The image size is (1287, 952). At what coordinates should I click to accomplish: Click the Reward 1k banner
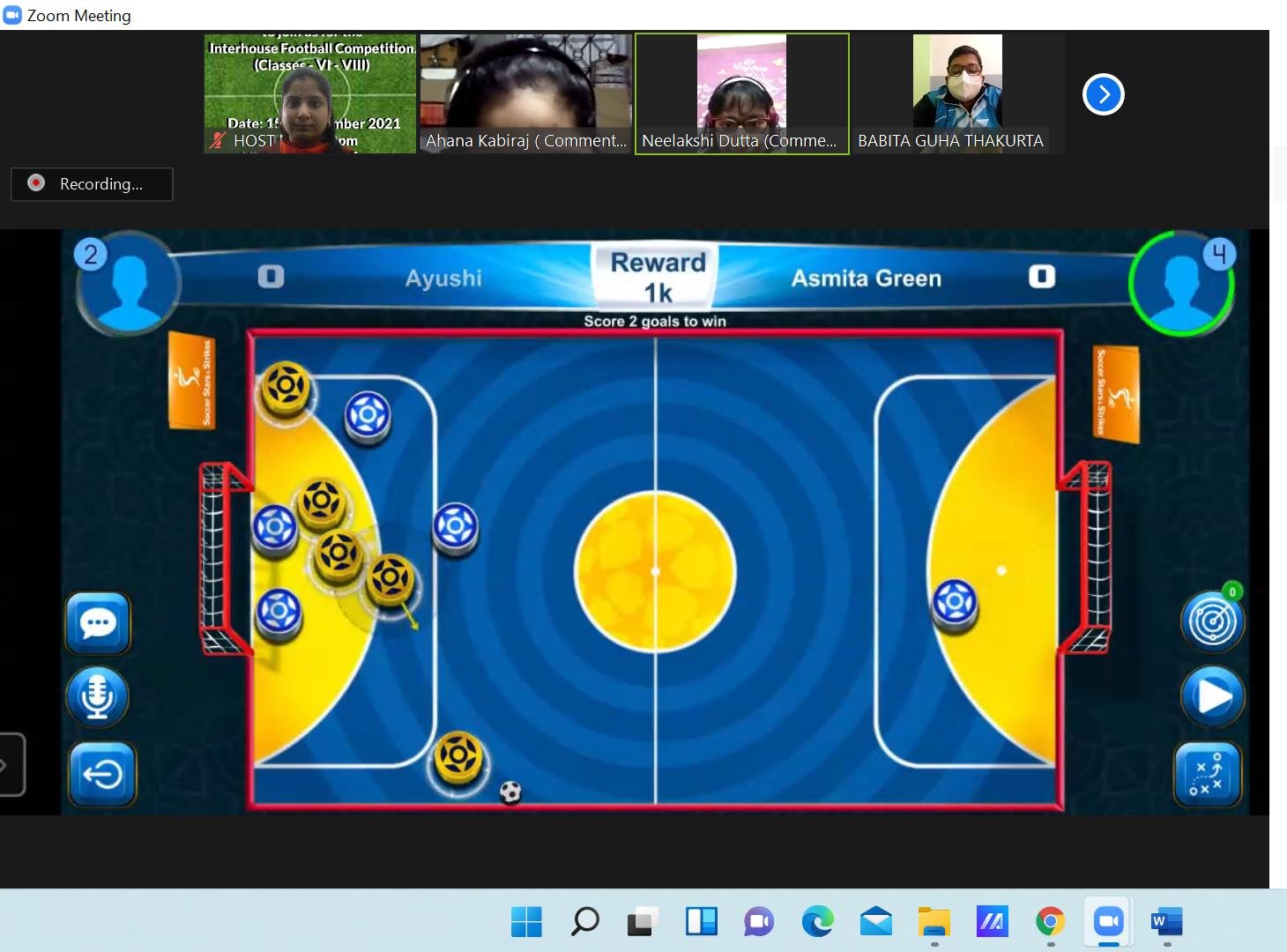pos(658,277)
